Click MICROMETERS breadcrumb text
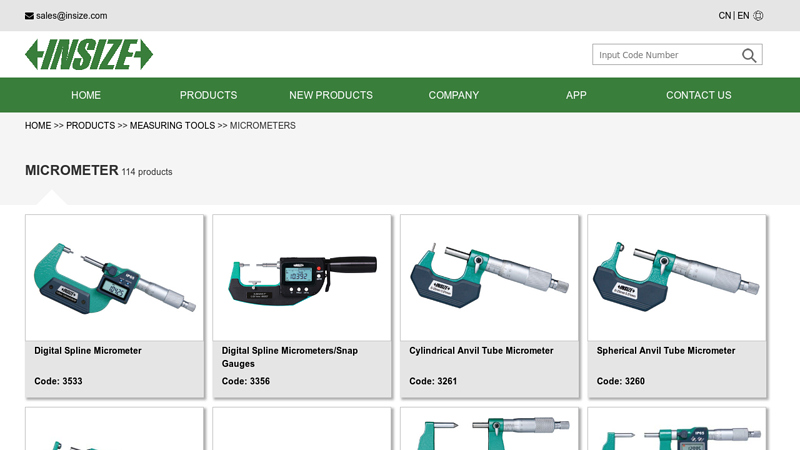800x450 pixels. (x=263, y=126)
